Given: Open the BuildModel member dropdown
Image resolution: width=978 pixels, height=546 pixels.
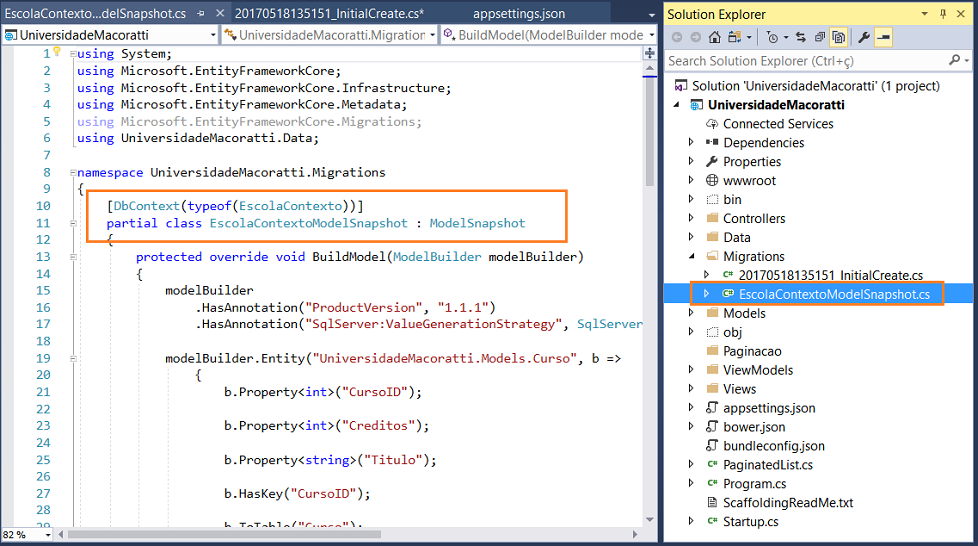Looking at the screenshot, I should pos(652,35).
